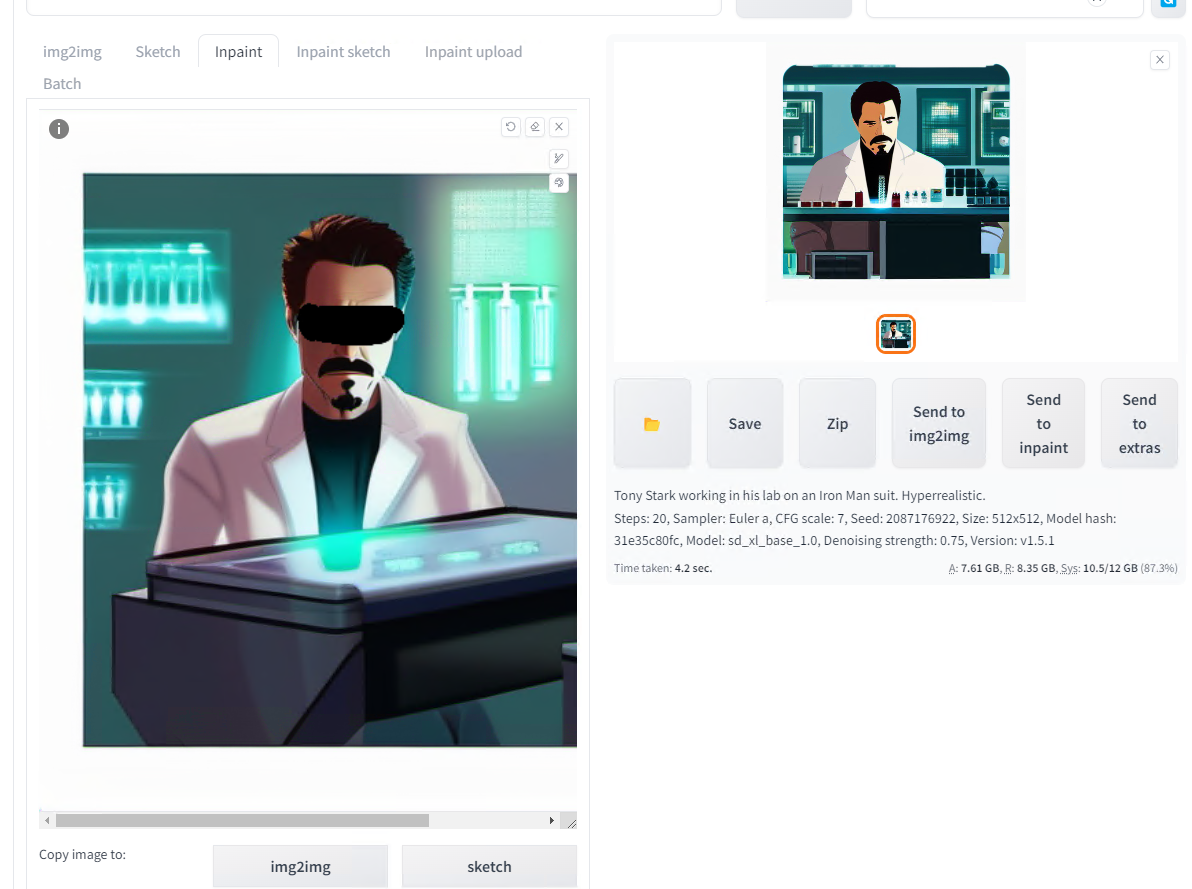Open output folder with the folder icon
Image resolution: width=1192 pixels, height=889 pixels.
[x=652, y=424]
